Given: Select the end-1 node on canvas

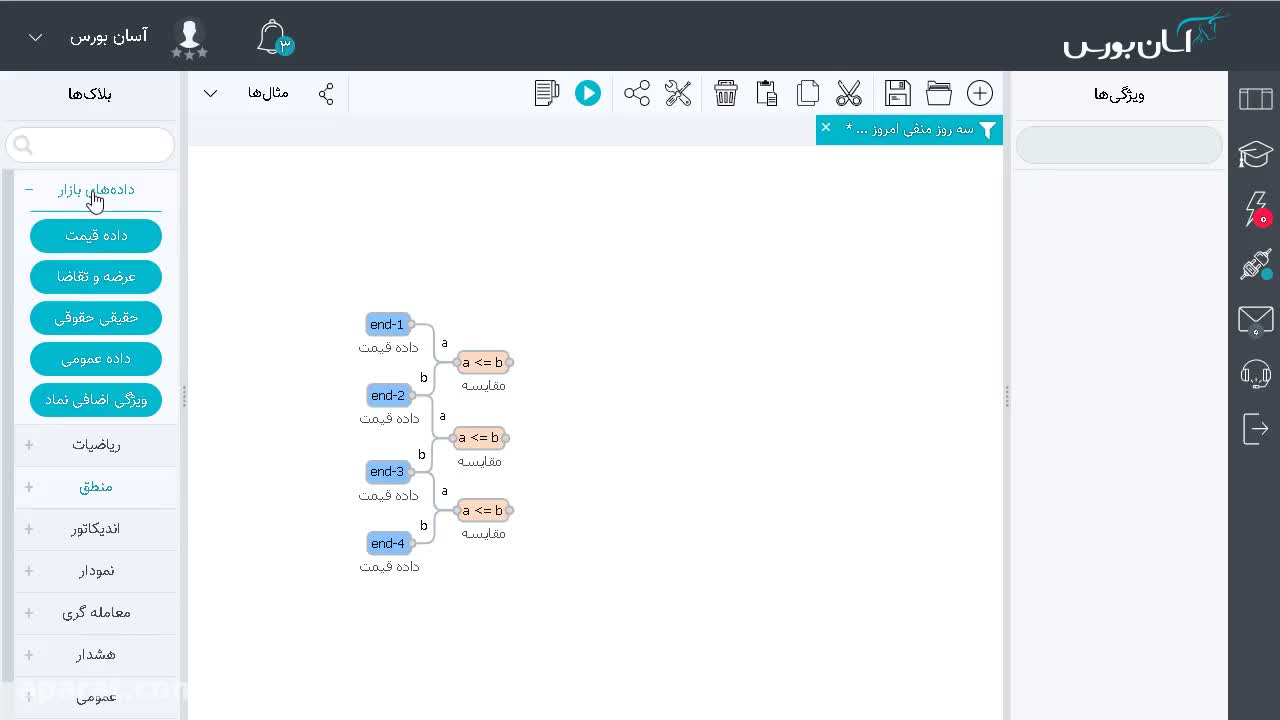Looking at the screenshot, I should point(388,324).
